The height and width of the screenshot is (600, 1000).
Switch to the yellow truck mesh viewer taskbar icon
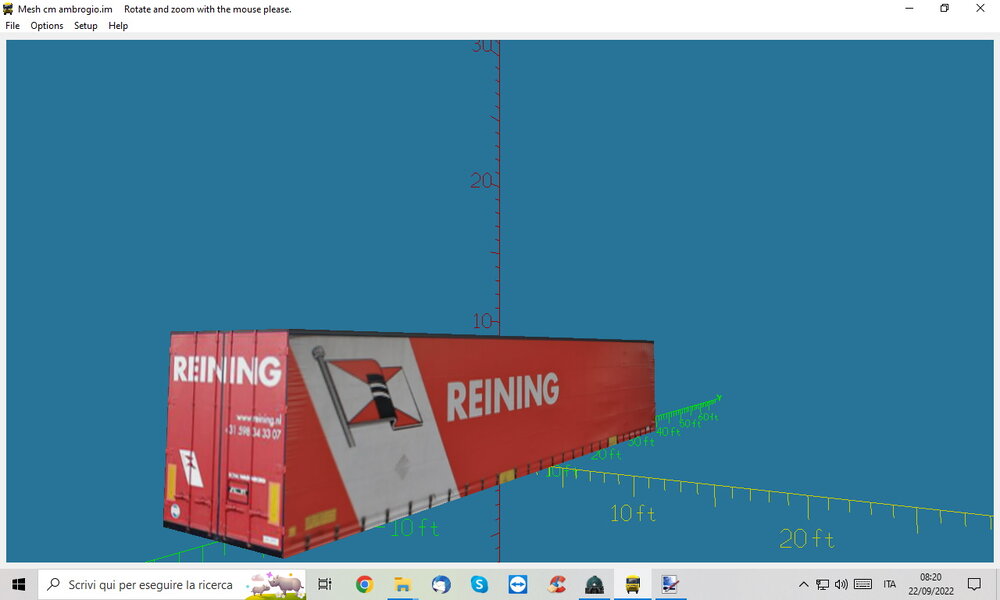click(633, 584)
